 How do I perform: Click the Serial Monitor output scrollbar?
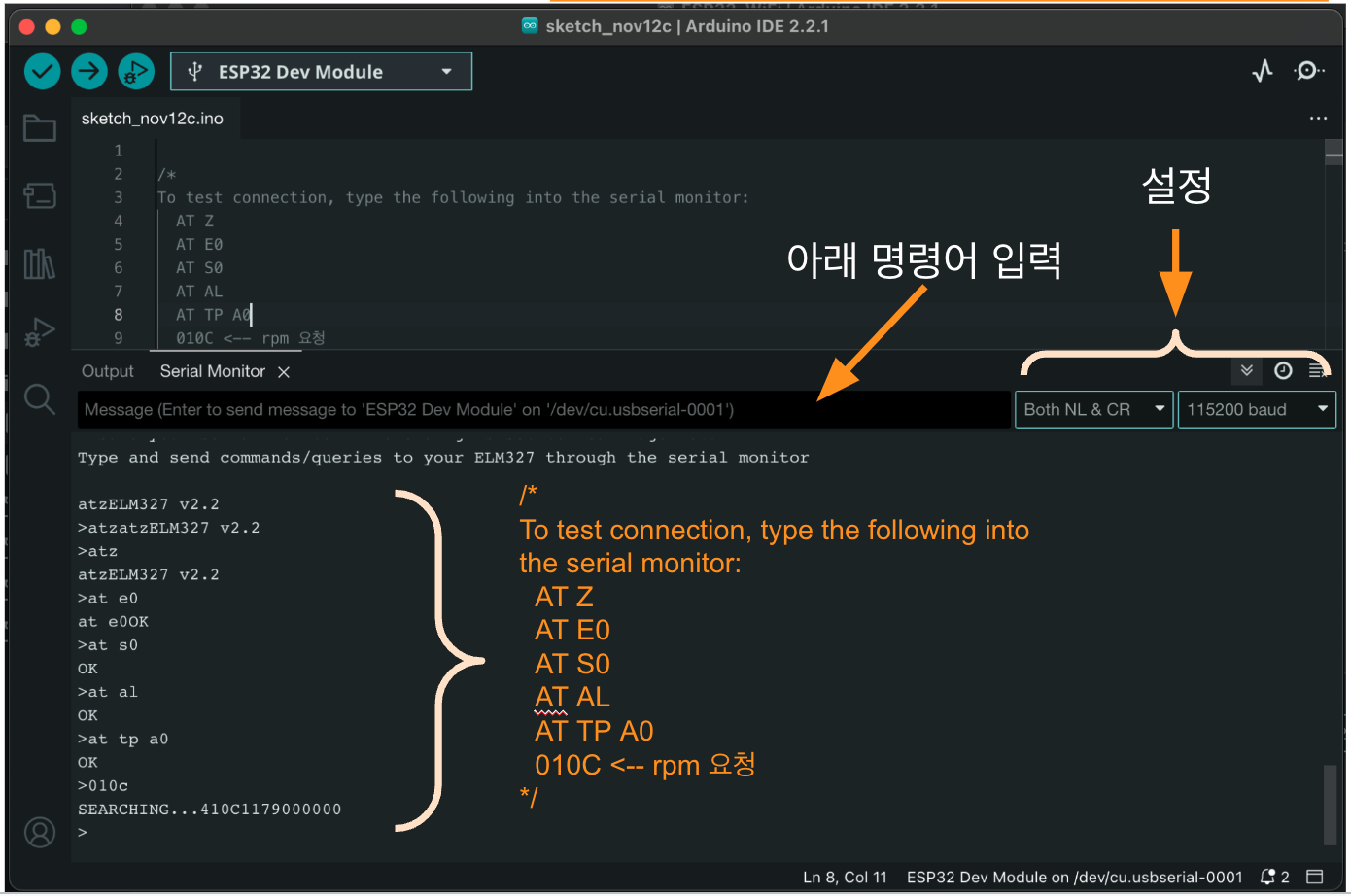click(1330, 806)
